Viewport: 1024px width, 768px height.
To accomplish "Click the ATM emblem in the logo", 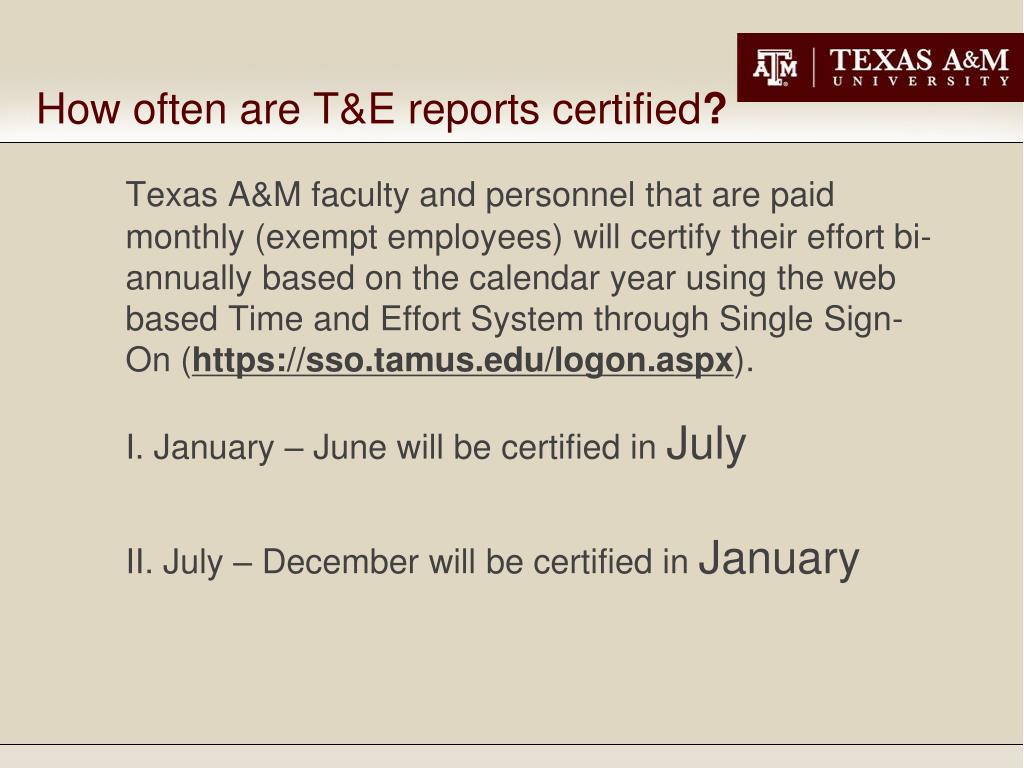I will click(775, 67).
